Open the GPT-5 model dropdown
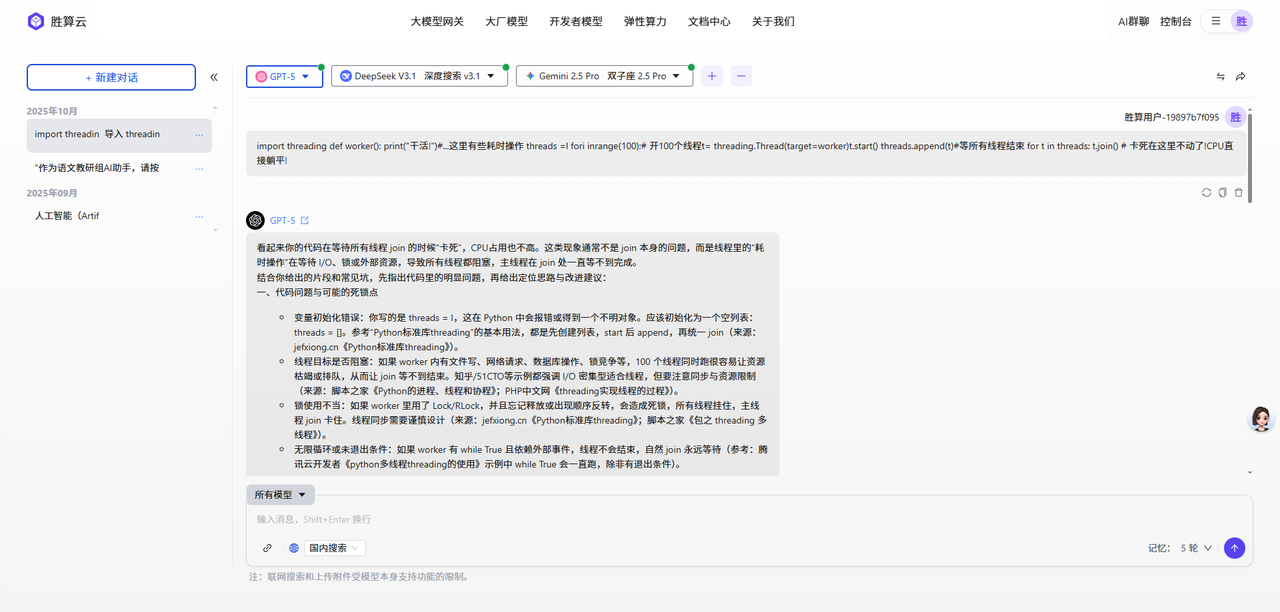The width and height of the screenshot is (1280, 612). [x=285, y=76]
